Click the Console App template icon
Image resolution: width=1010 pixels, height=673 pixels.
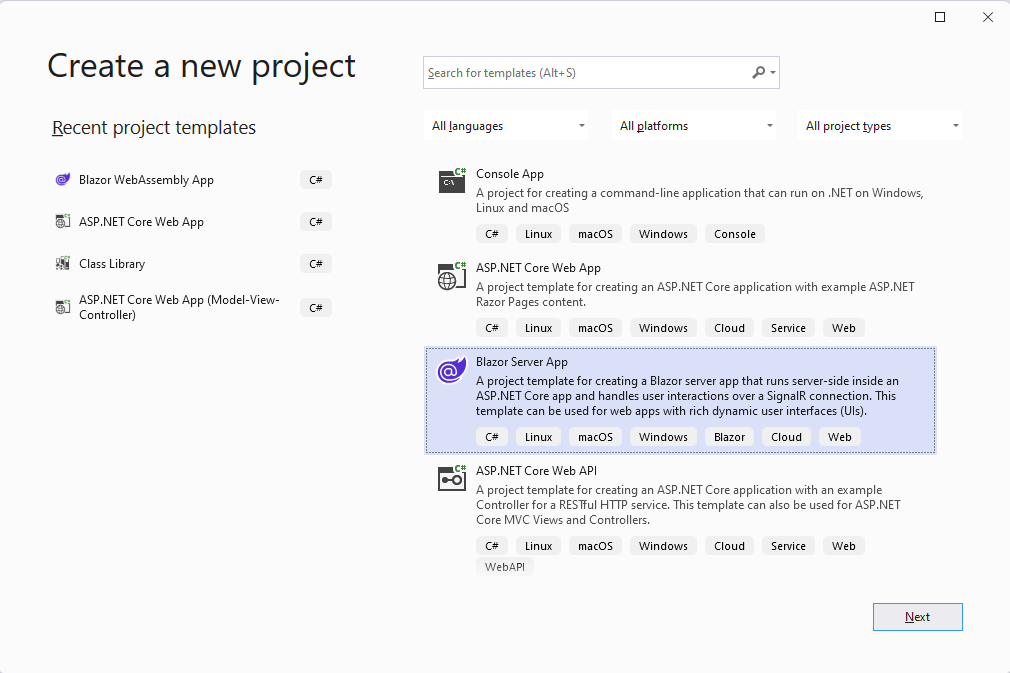tap(452, 181)
